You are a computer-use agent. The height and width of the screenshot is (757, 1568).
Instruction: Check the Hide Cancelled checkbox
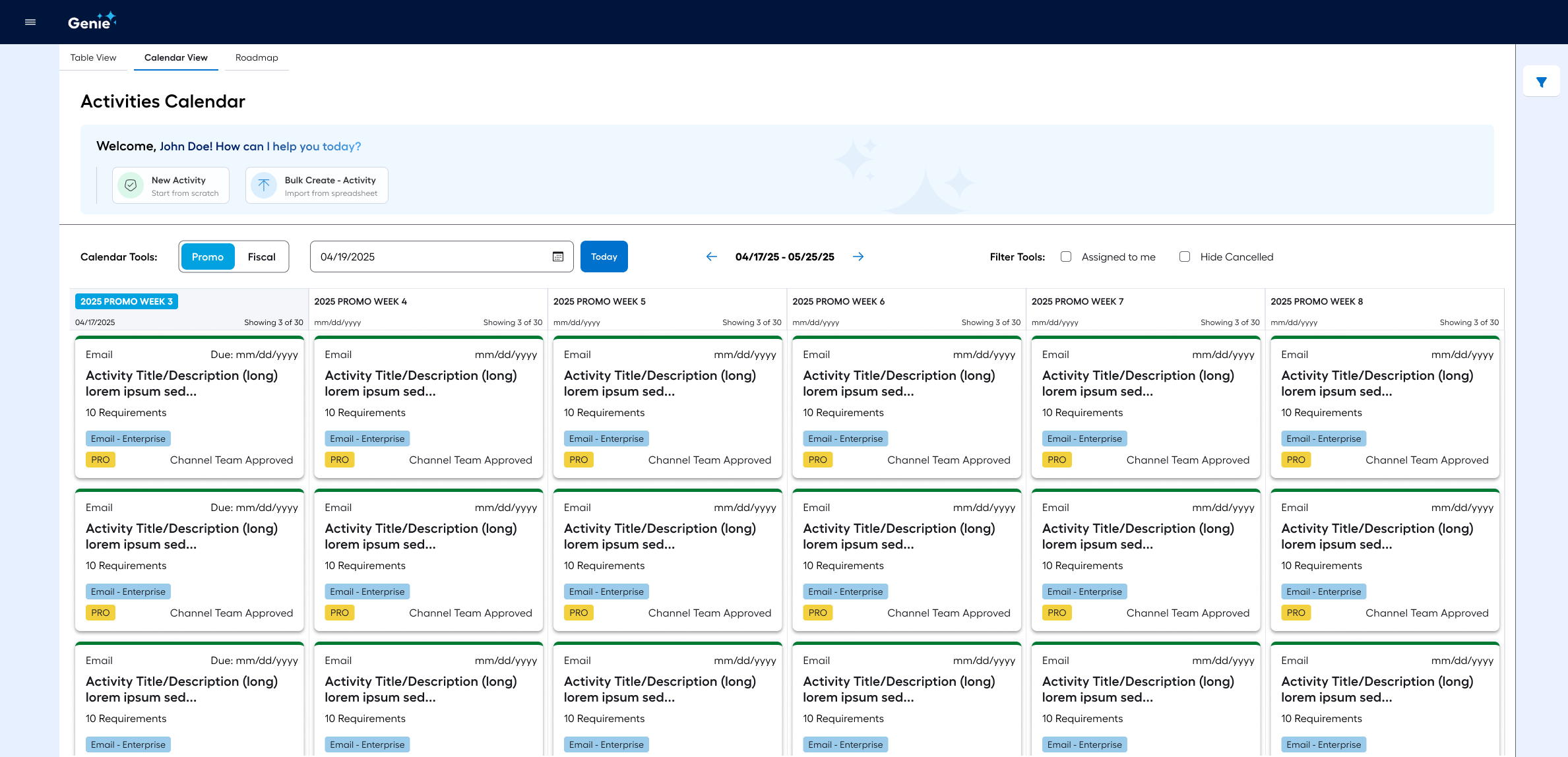(x=1184, y=257)
